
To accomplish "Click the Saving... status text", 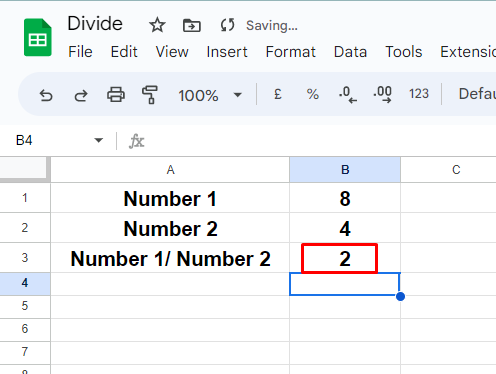I will [x=272, y=26].
